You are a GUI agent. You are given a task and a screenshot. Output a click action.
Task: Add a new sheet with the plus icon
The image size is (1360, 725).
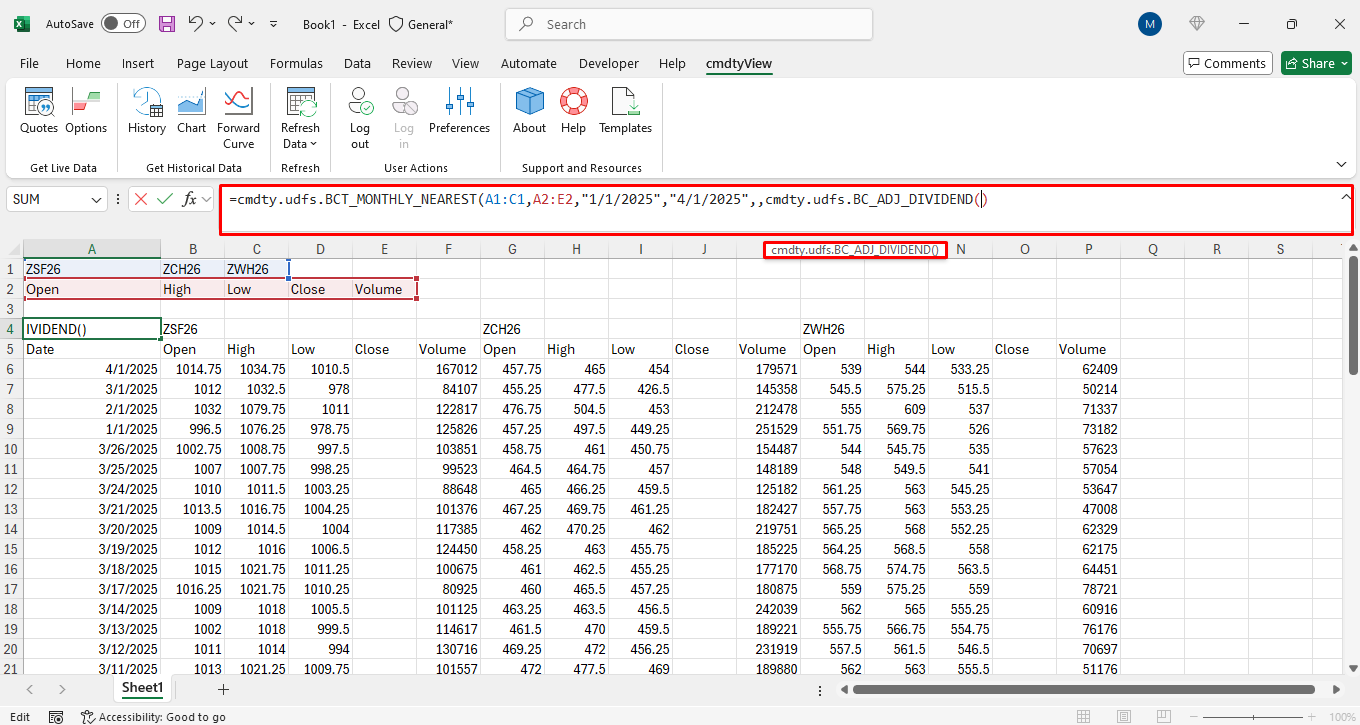point(223,689)
